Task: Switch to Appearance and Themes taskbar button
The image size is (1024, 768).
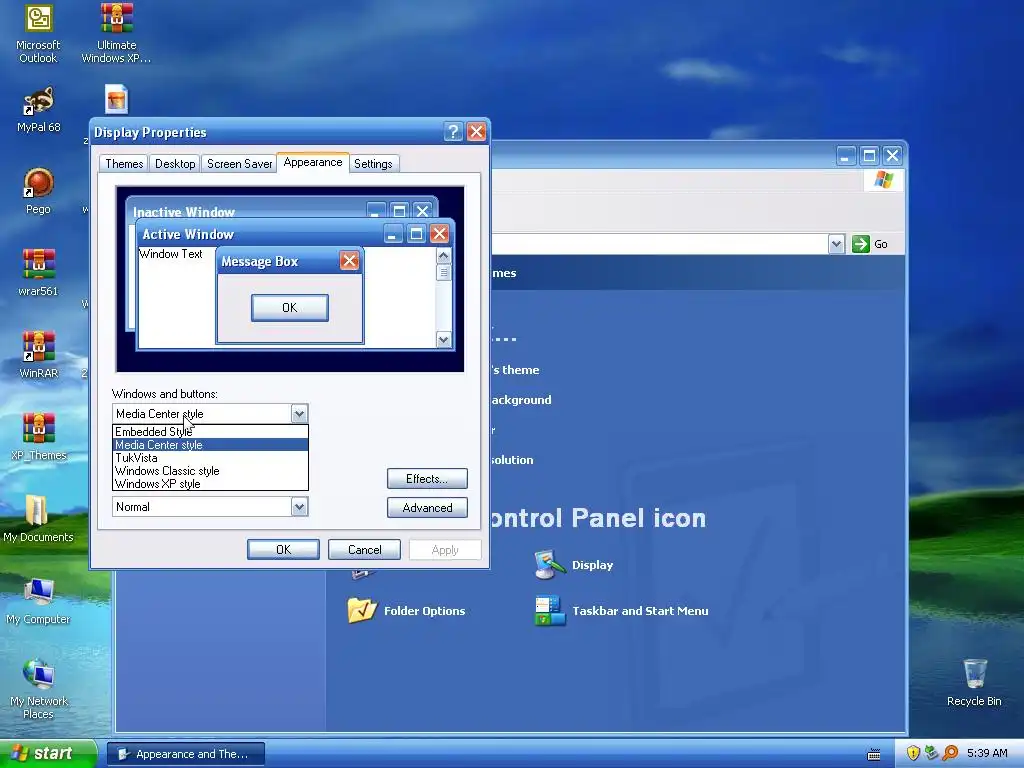Action: 186,754
